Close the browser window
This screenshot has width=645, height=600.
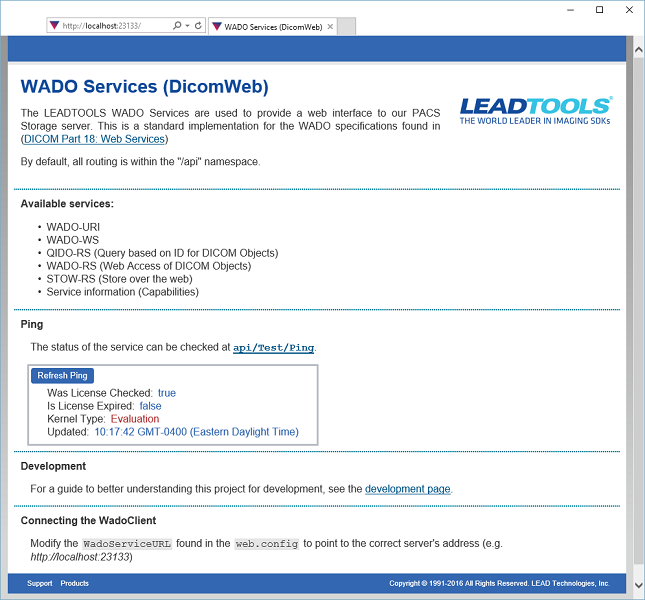point(629,10)
